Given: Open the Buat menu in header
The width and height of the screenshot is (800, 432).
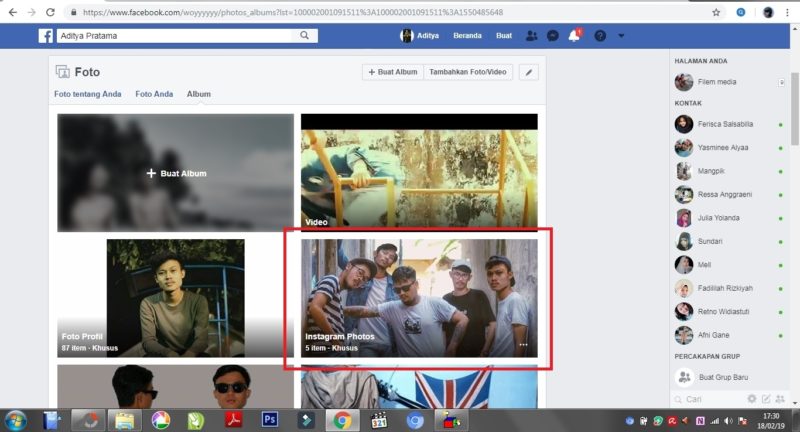Looking at the screenshot, I should (504, 36).
